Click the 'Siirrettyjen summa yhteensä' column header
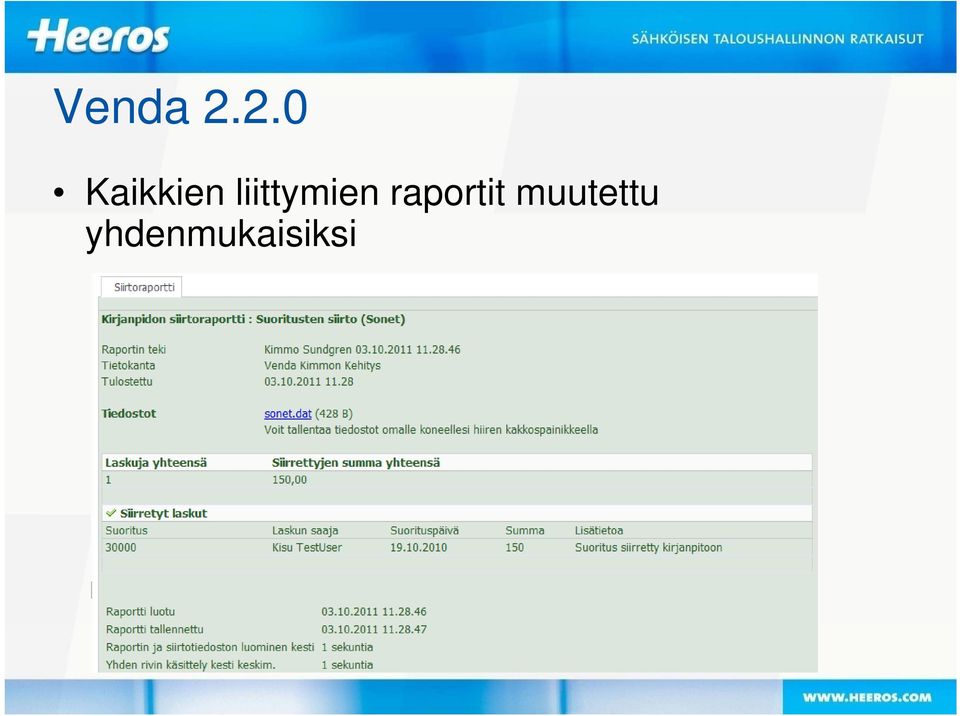Viewport: 960px width, 716px height. coord(356,463)
